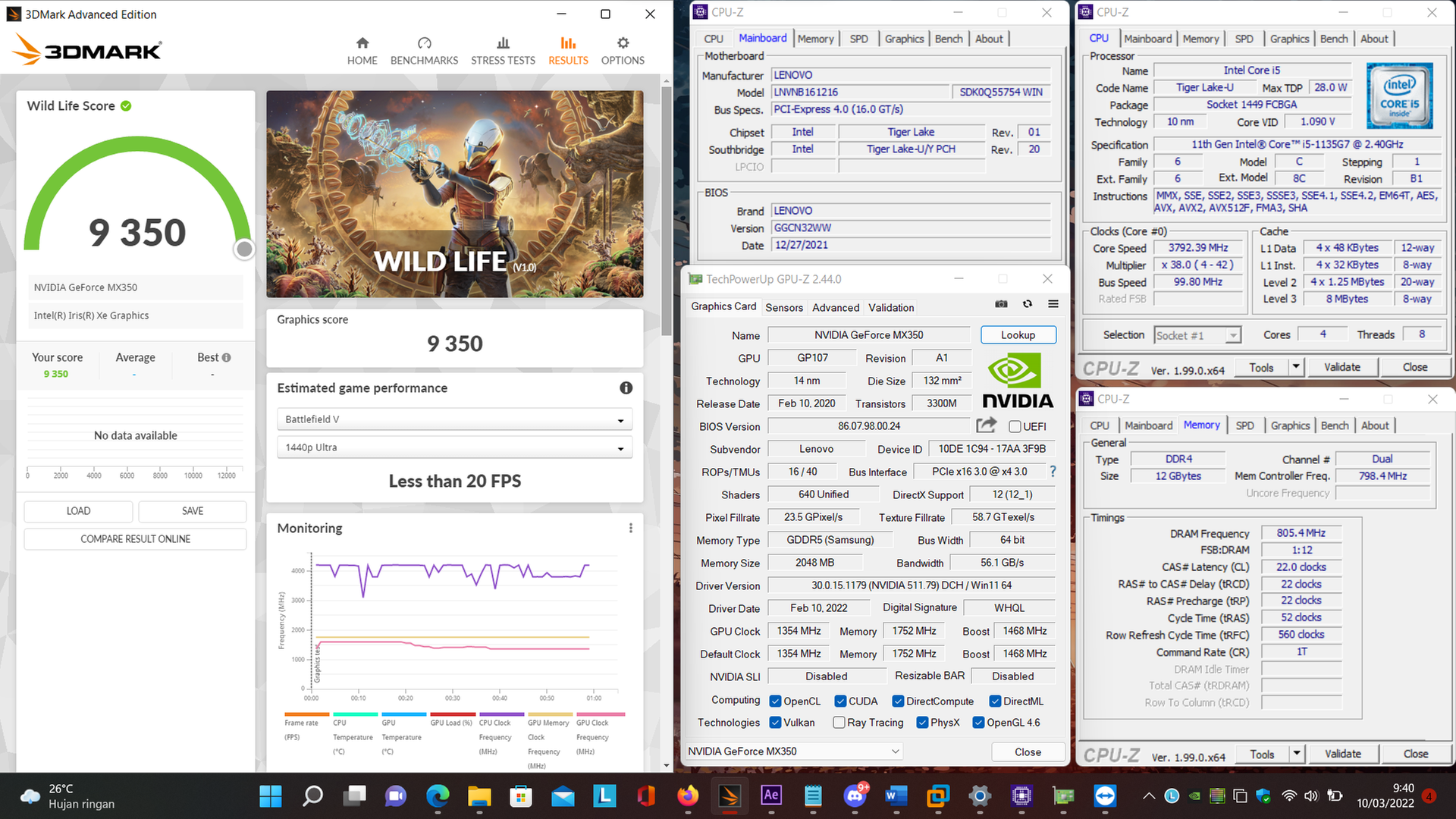
Task: Open Microsoft Store from taskbar
Action: (x=521, y=795)
